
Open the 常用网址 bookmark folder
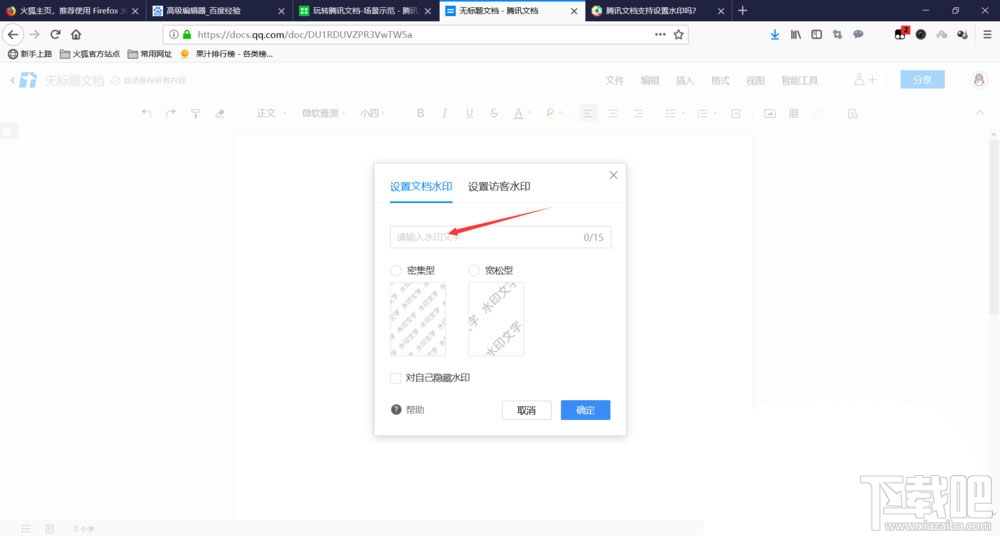[x=150, y=54]
